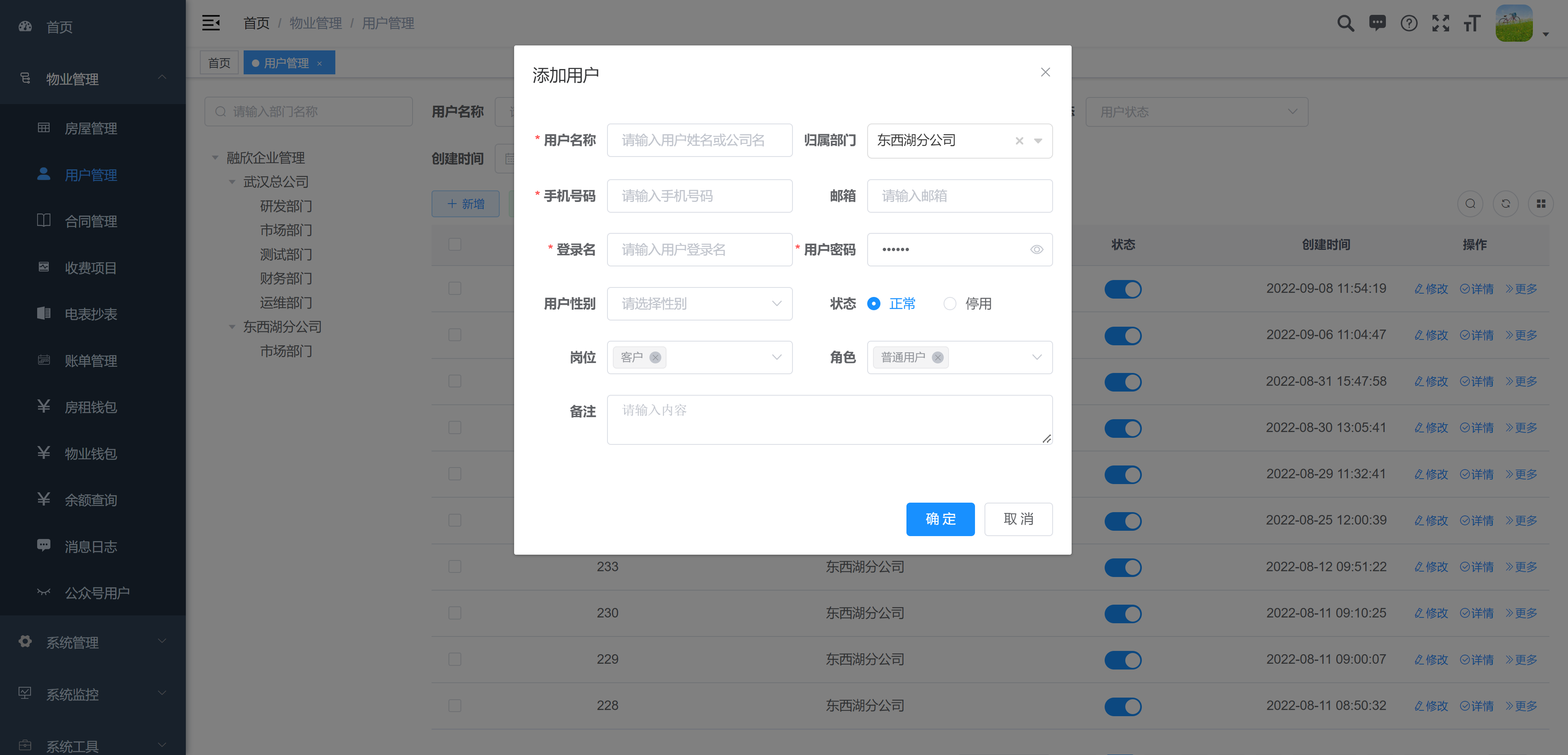Toggle status switch for user 233
The height and width of the screenshot is (755, 1568).
1122,567
